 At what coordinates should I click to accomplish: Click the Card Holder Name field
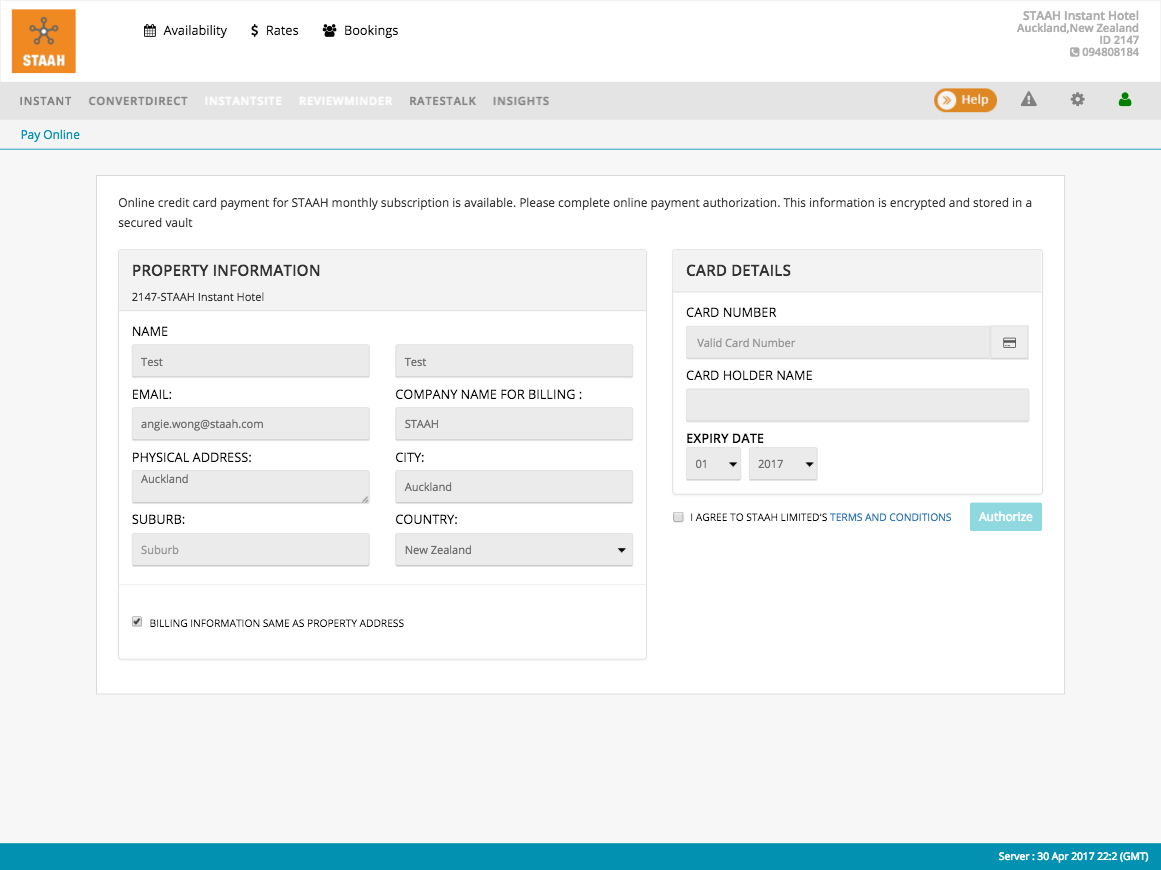pos(857,406)
